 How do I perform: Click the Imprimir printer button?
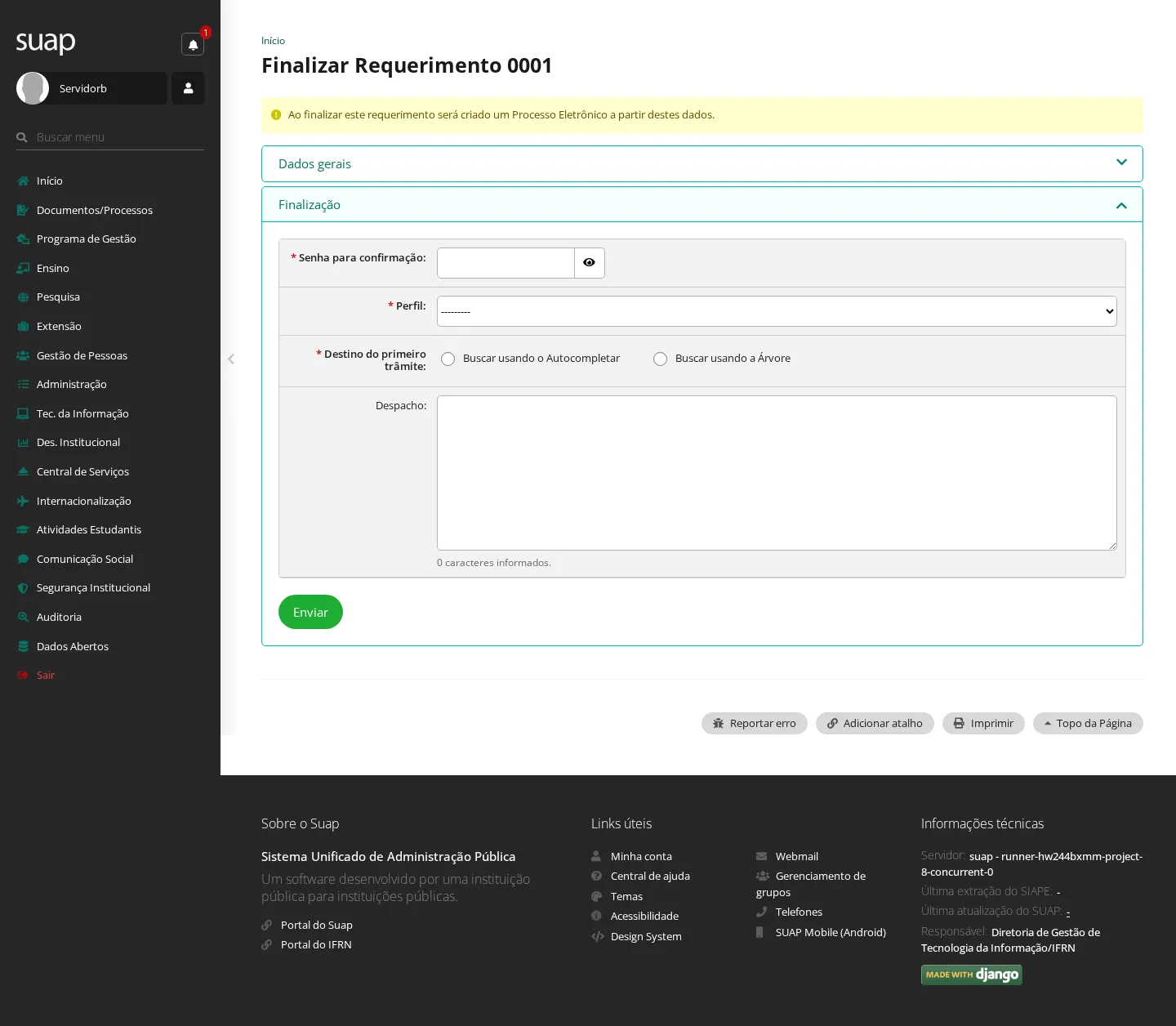(983, 723)
